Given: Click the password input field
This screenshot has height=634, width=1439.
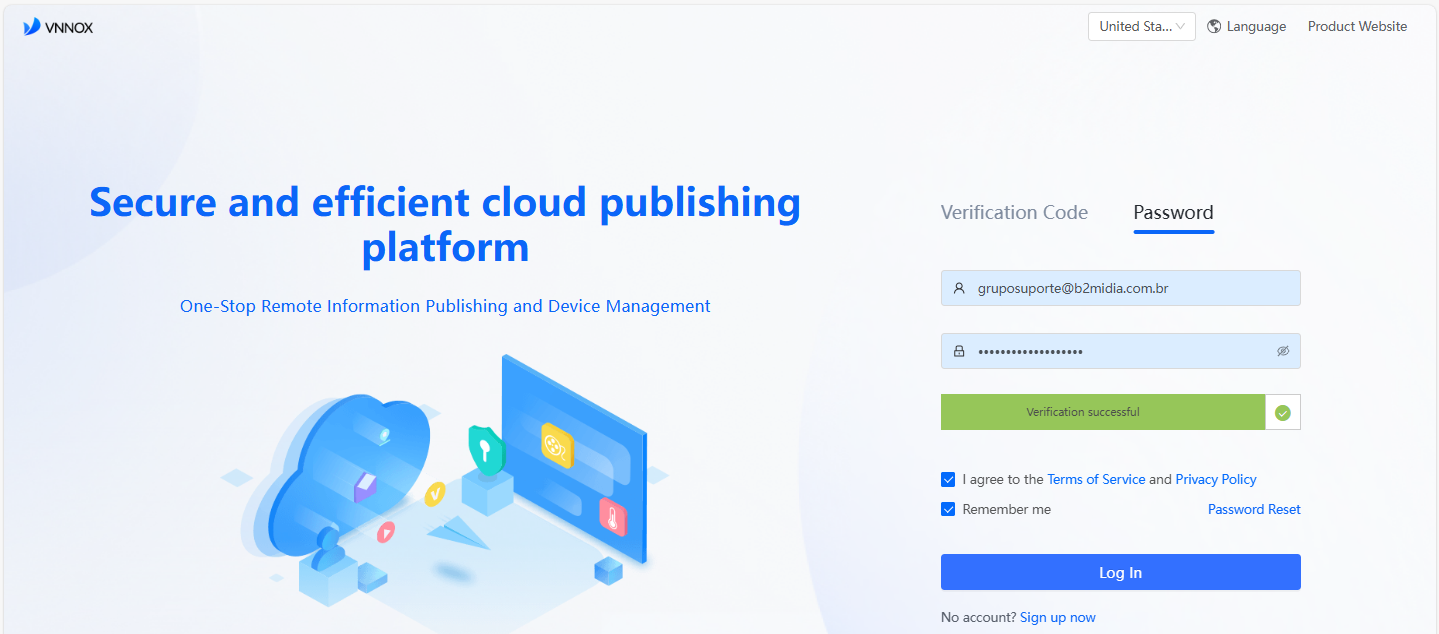Looking at the screenshot, I should point(1120,351).
